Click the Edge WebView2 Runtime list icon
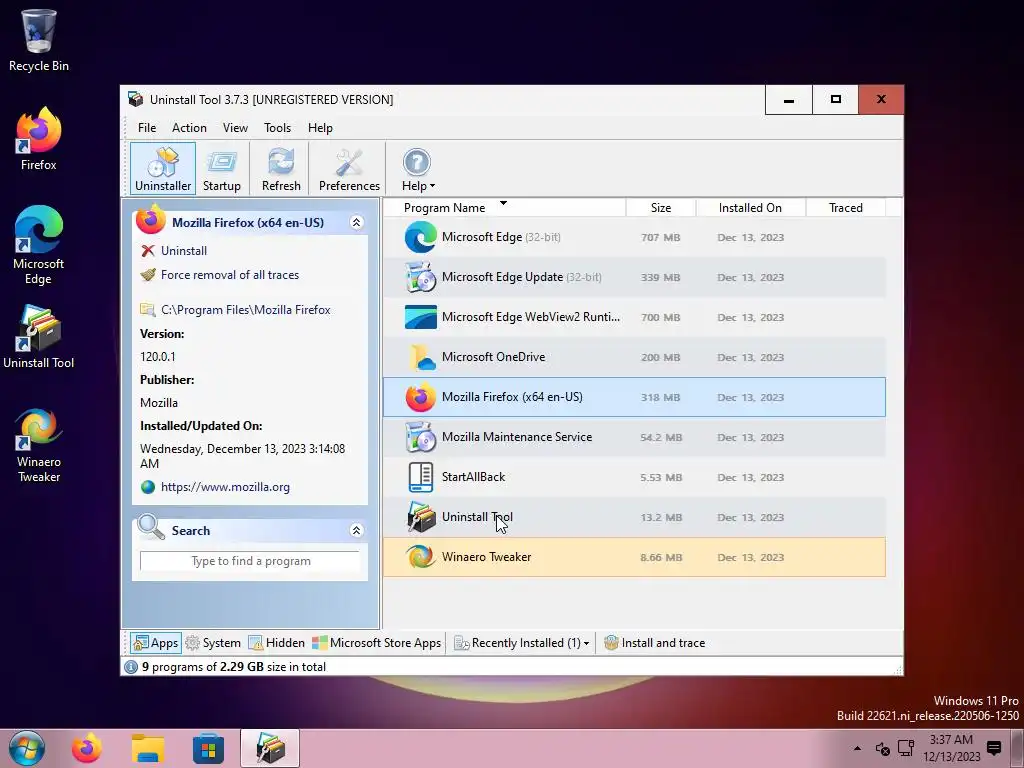 pyautogui.click(x=420, y=317)
